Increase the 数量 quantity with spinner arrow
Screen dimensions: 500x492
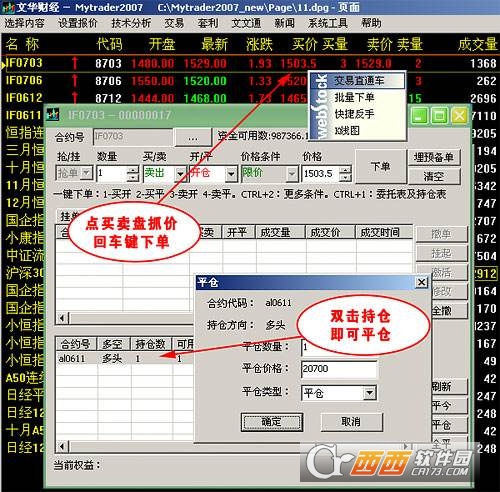pyautogui.click(x=133, y=169)
